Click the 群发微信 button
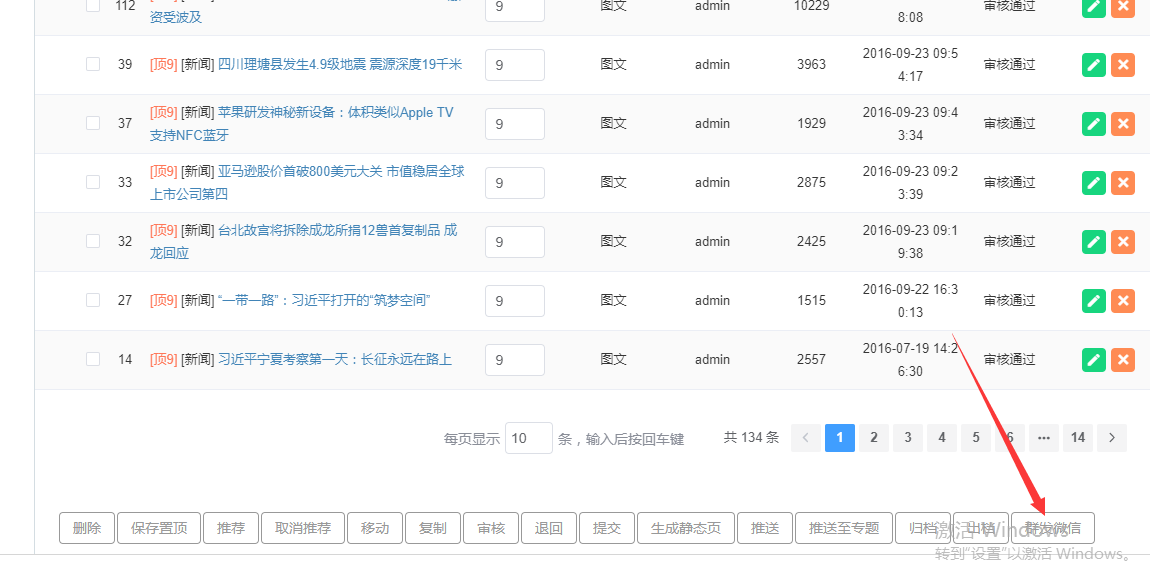 click(1052, 528)
